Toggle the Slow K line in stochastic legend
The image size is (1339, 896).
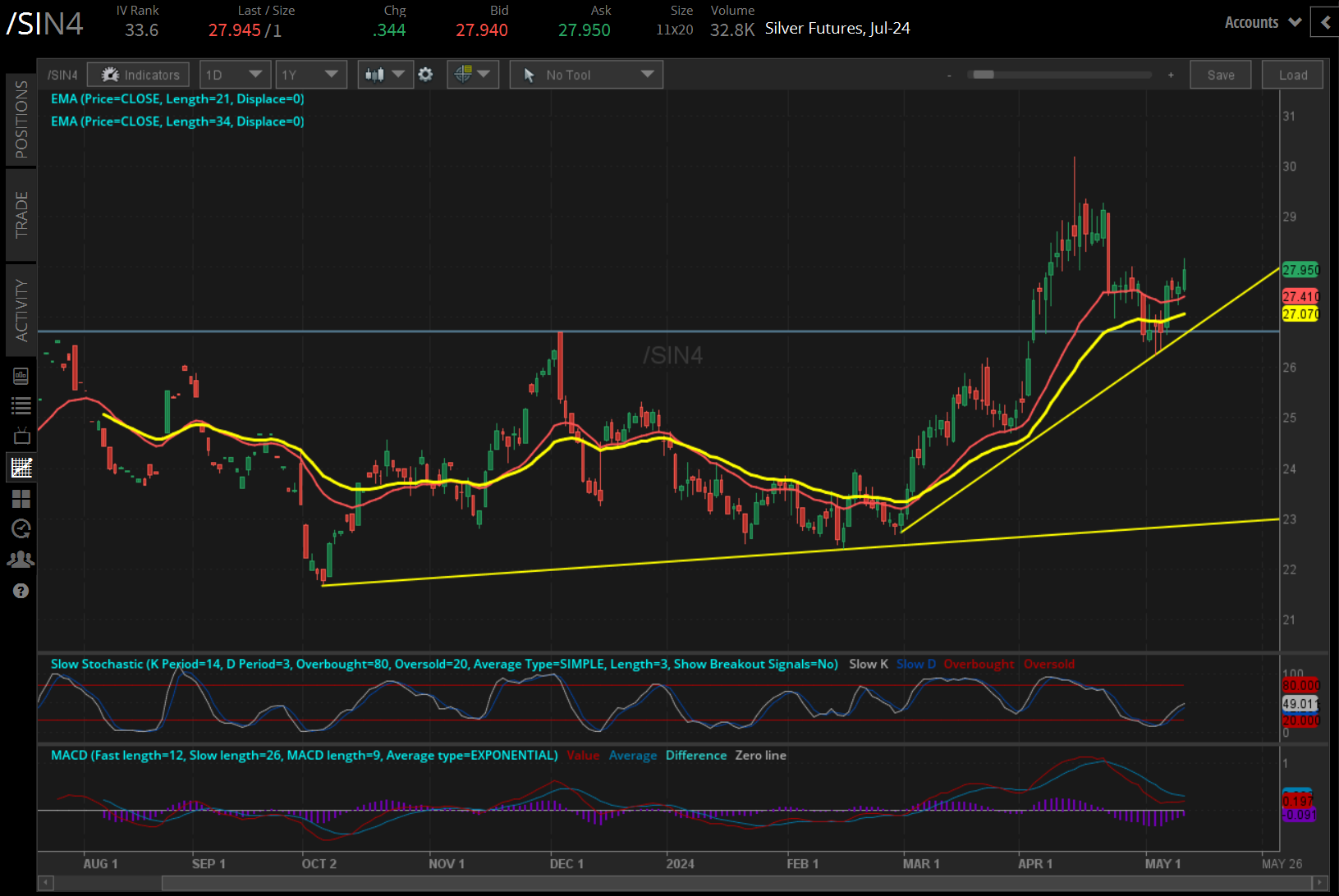coord(868,664)
